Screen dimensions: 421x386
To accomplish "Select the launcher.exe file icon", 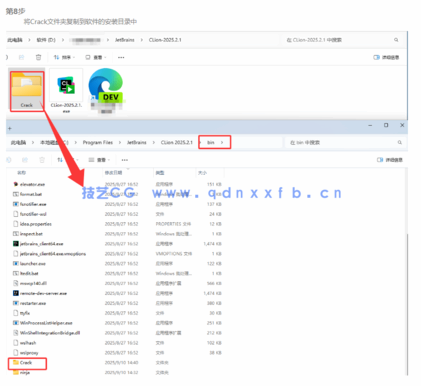I will point(15,263).
